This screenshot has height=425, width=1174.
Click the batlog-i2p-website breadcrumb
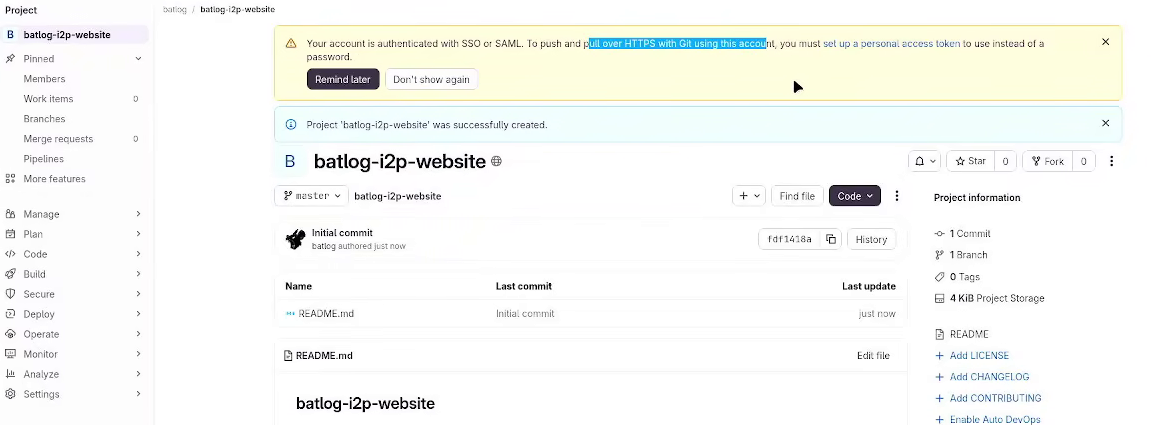click(x=237, y=10)
